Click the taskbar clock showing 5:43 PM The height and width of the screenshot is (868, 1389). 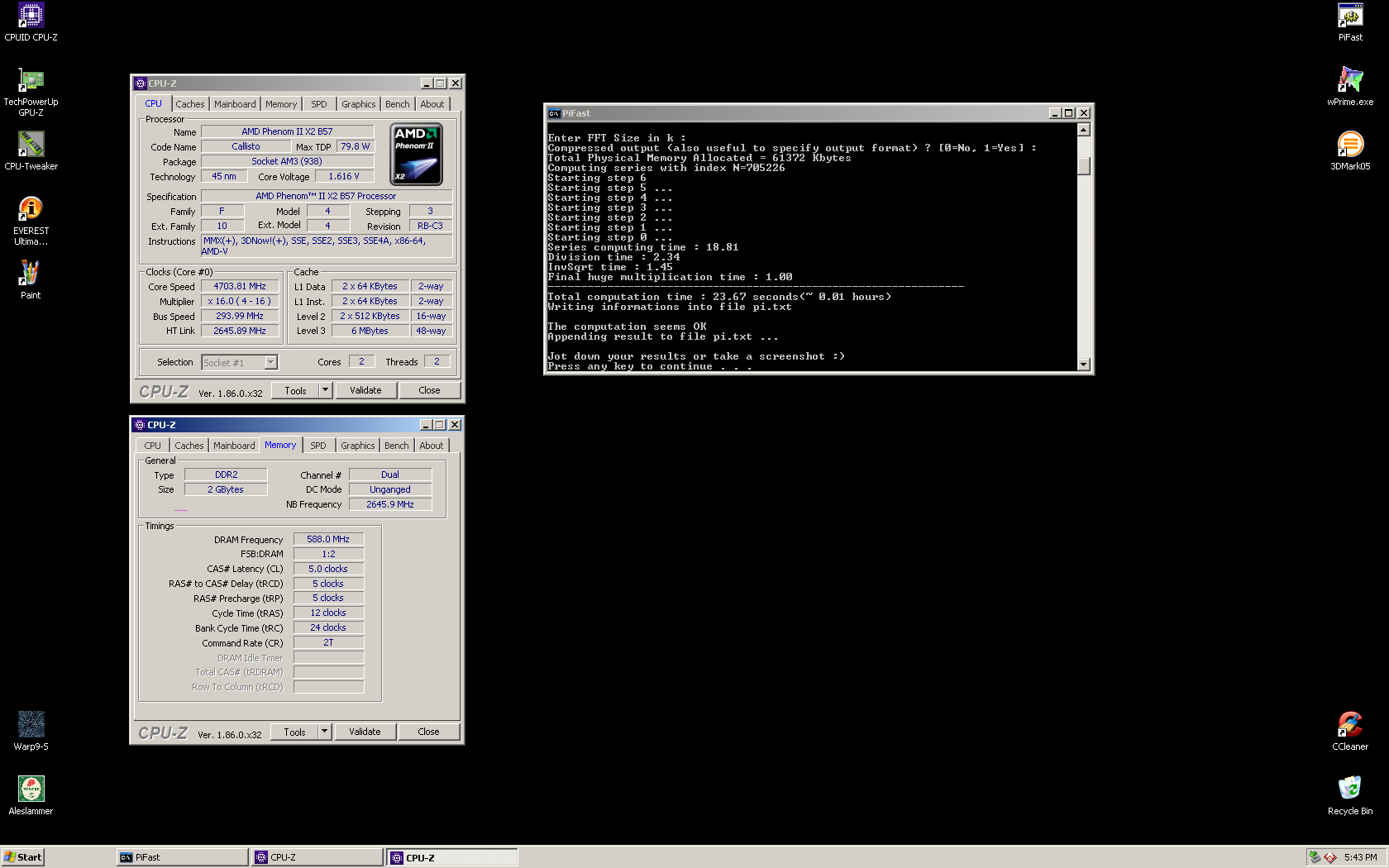pos(1360,857)
